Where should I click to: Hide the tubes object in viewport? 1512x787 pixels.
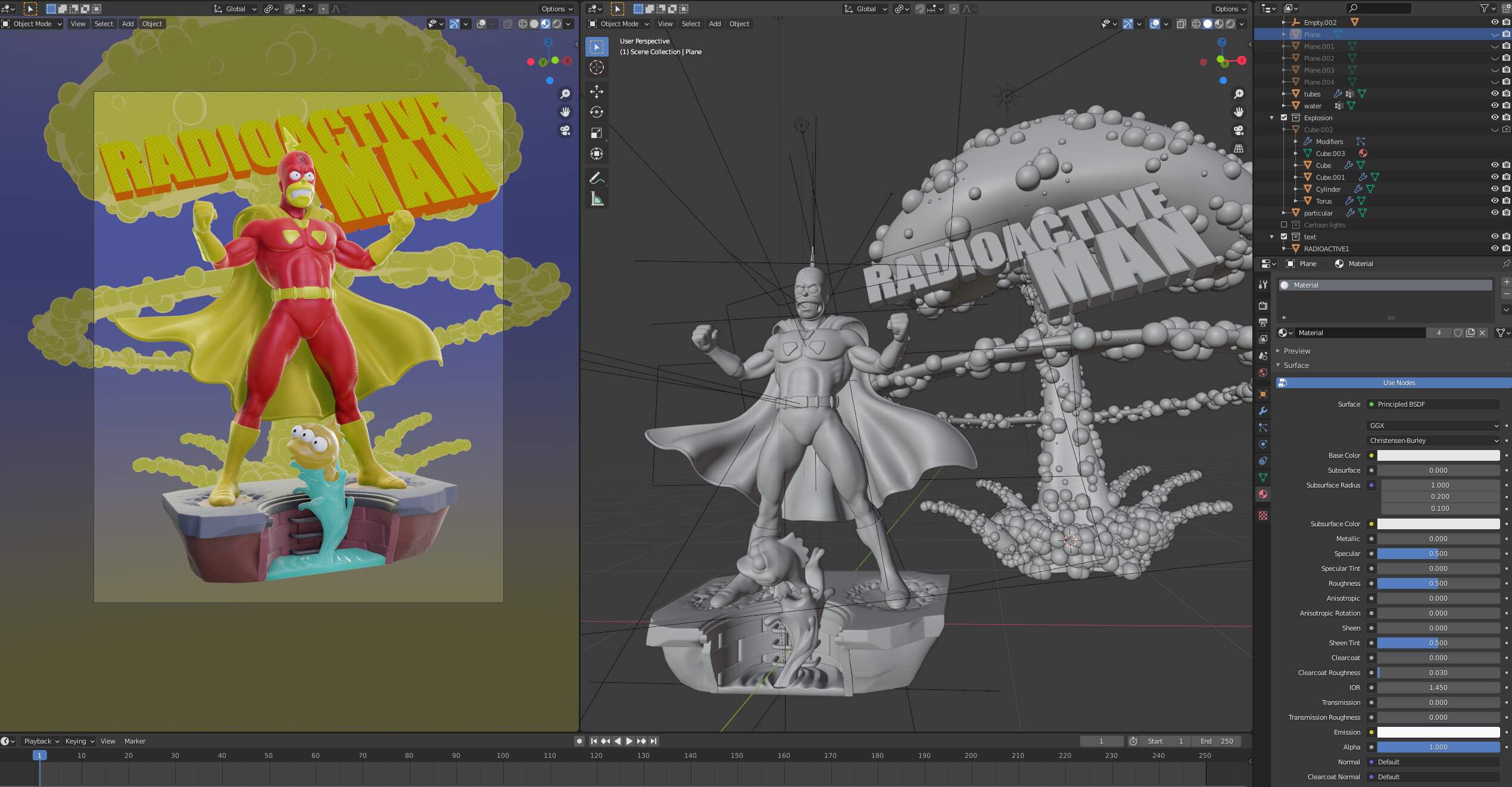[x=1495, y=93]
